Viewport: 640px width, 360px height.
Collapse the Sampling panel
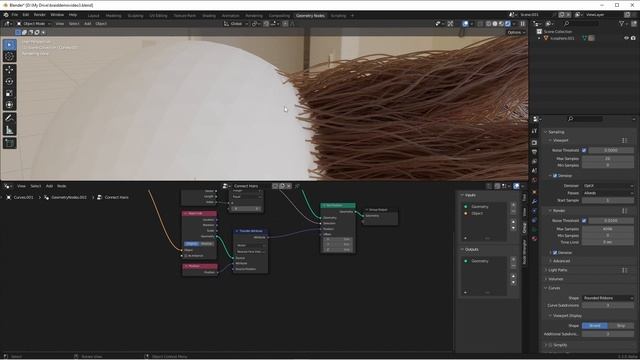click(x=556, y=132)
